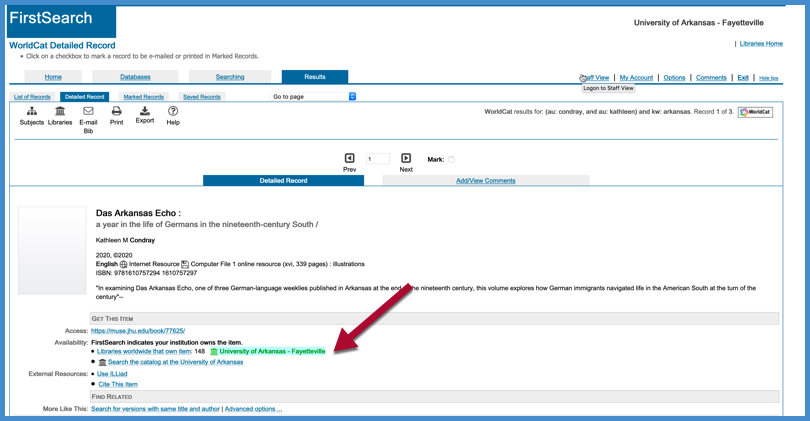810x421 pixels.
Task: Advance to next record with Next arrow
Action: 406,159
